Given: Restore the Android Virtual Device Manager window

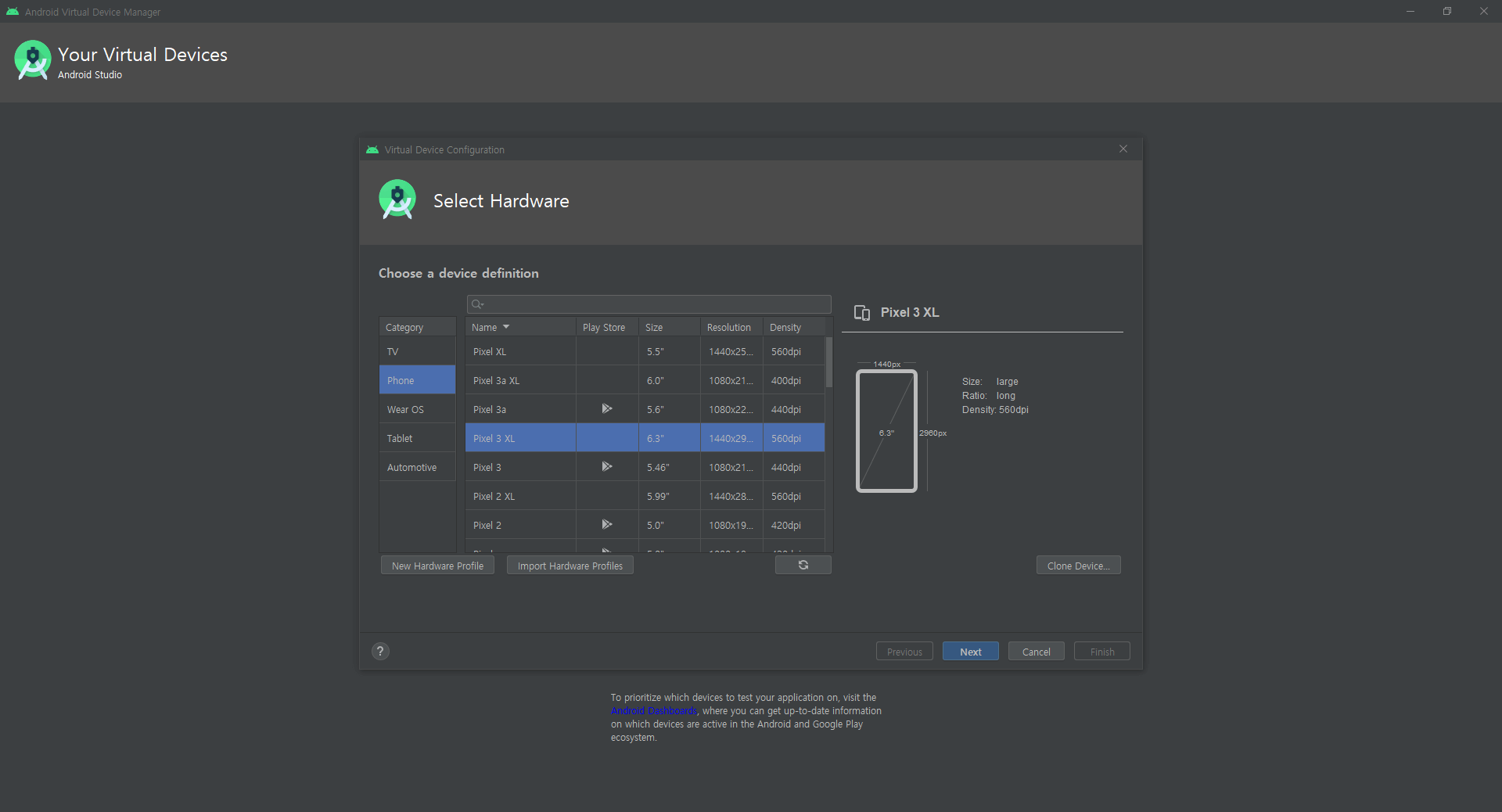Looking at the screenshot, I should pyautogui.click(x=1447, y=11).
